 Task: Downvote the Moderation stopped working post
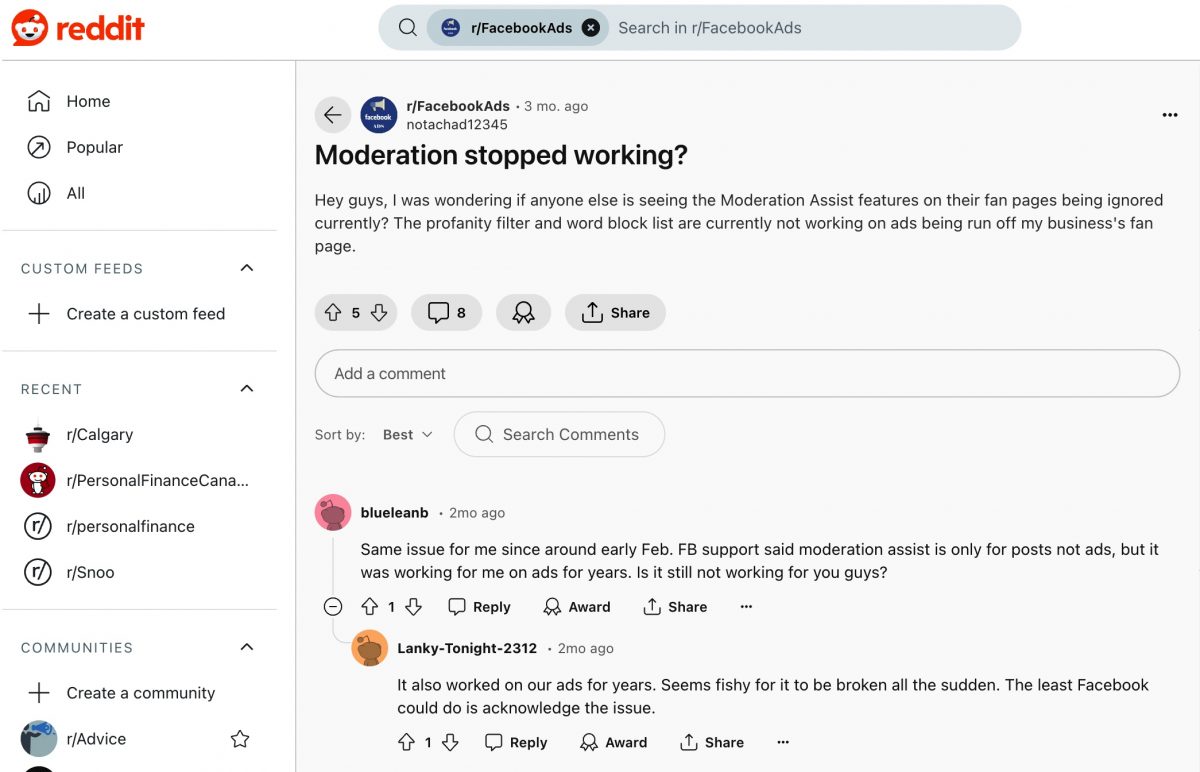tap(379, 313)
